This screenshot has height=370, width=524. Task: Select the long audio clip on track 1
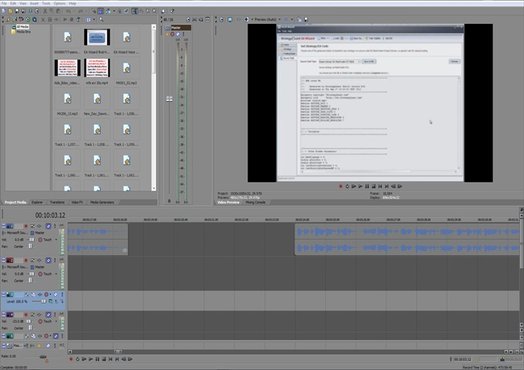[407, 240]
